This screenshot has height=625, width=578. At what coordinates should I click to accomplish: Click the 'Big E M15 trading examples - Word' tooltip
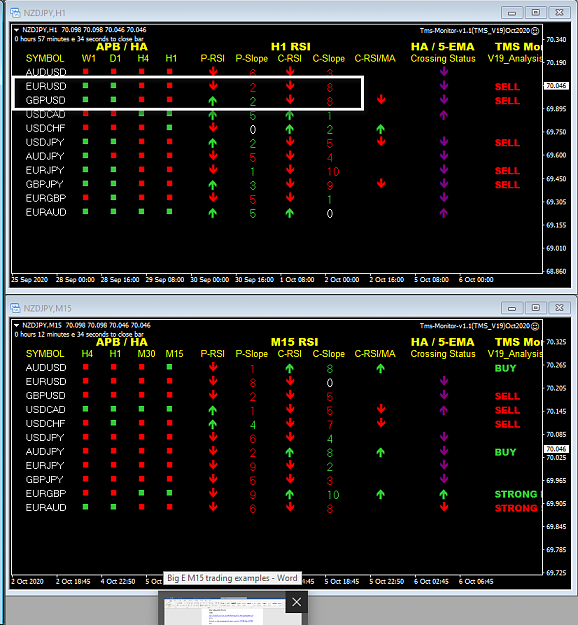tap(232, 578)
